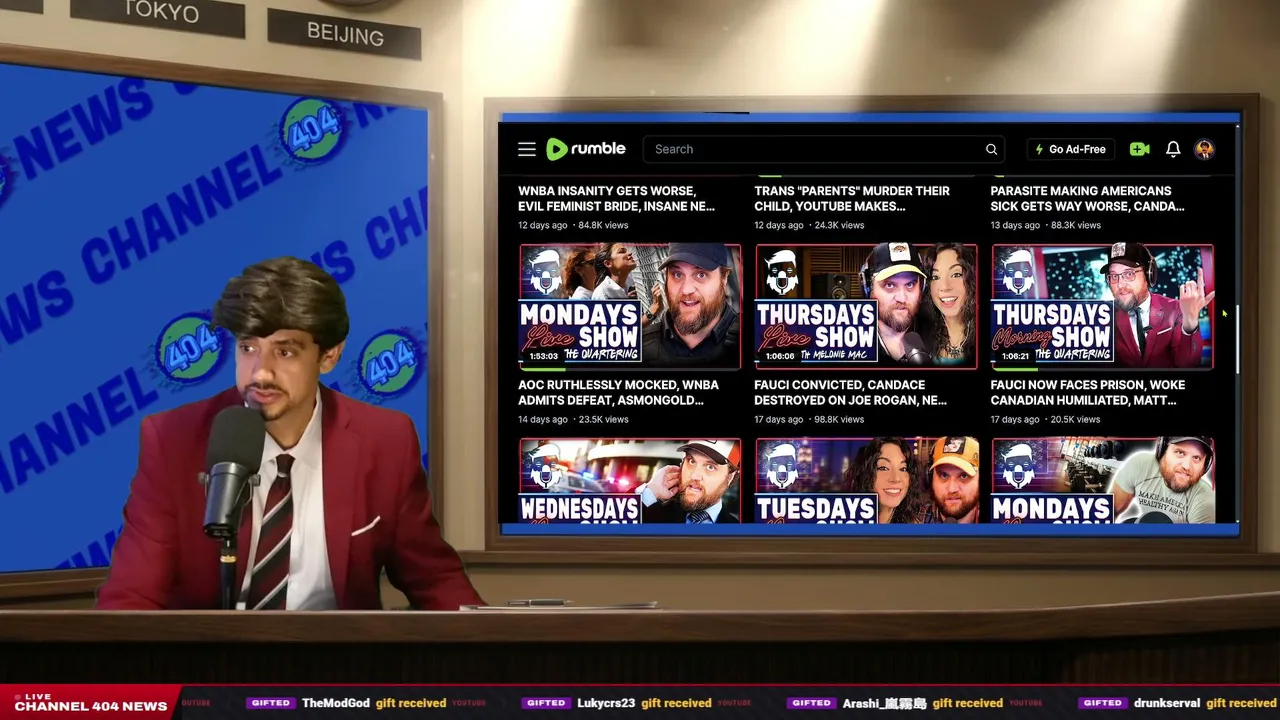Open the bottom-row Mondays Show thumbnail
This screenshot has width=1280, height=720.
1102,480
